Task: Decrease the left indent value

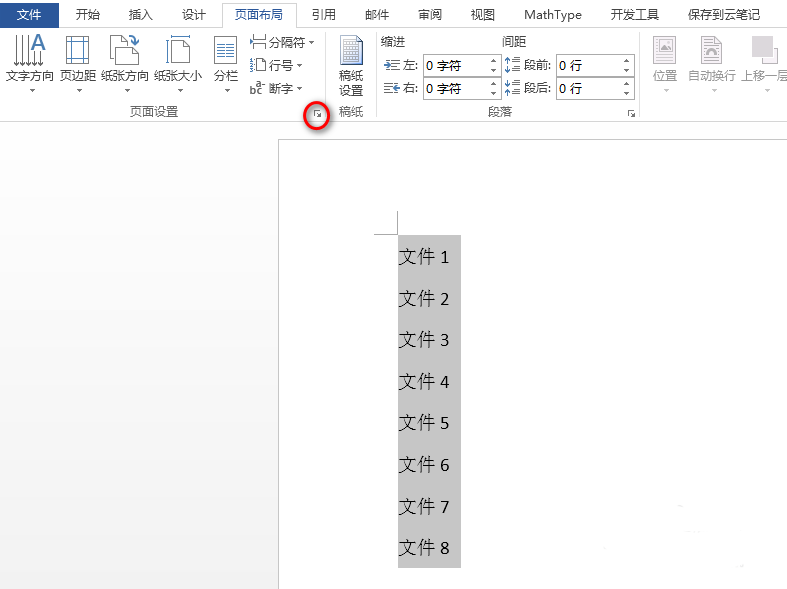Action: pyautogui.click(x=494, y=70)
